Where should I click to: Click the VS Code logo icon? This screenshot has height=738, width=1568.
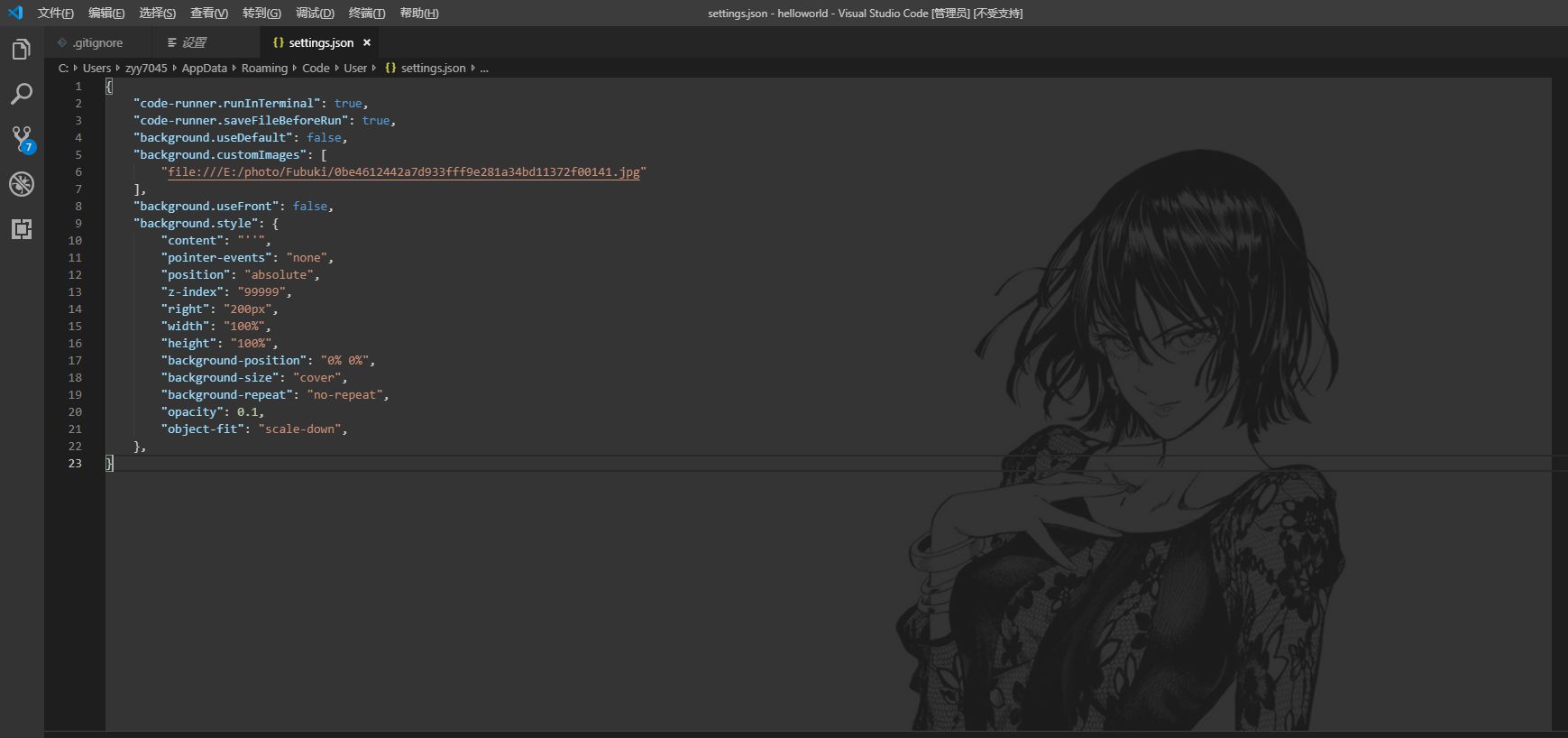pos(15,13)
